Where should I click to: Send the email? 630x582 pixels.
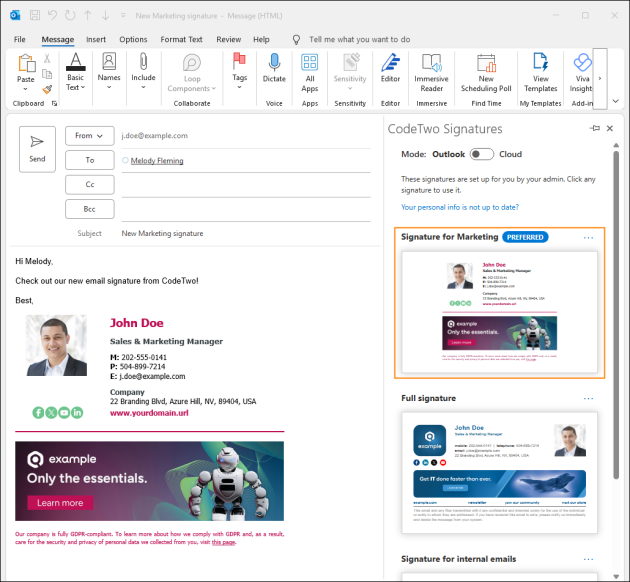(37, 149)
